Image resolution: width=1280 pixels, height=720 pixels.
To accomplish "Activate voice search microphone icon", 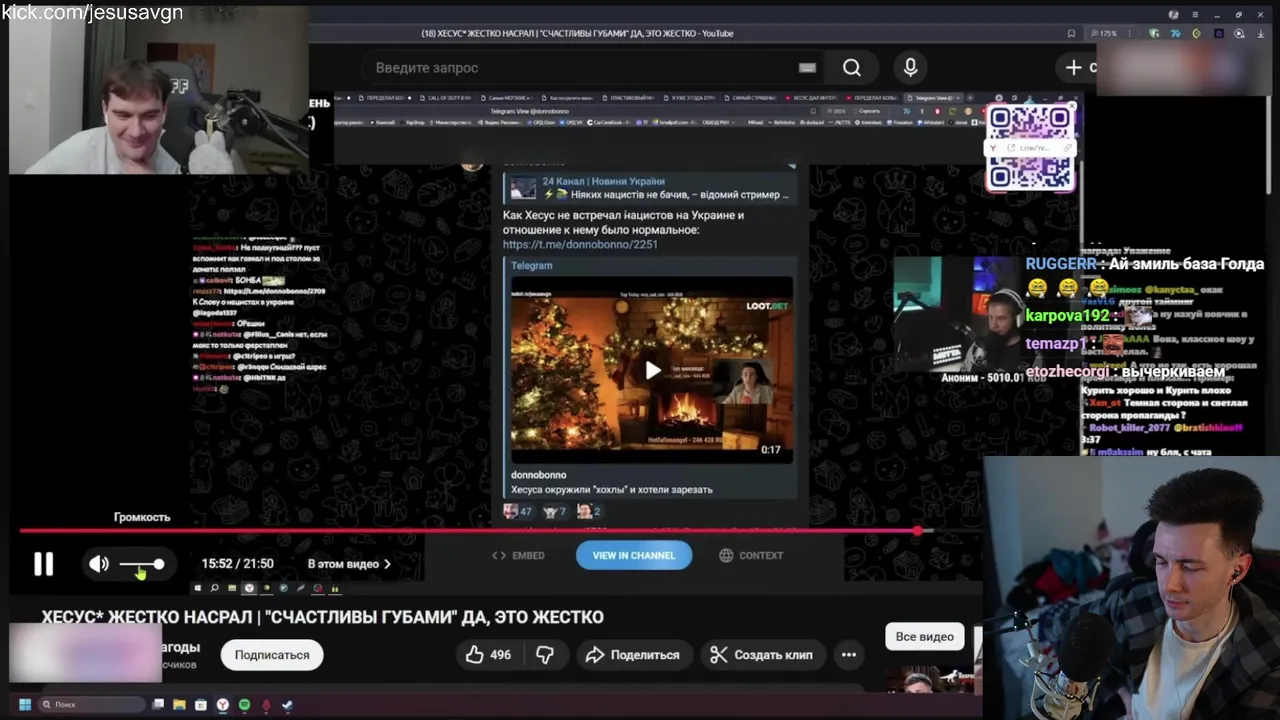I will click(910, 67).
